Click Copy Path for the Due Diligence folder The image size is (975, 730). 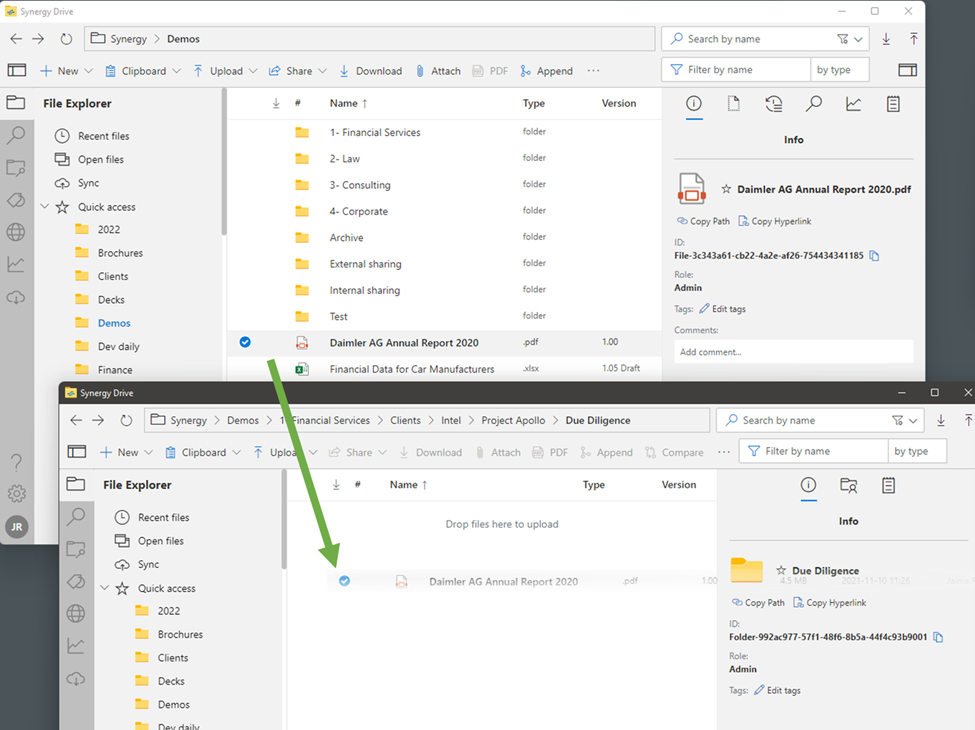tap(758, 603)
